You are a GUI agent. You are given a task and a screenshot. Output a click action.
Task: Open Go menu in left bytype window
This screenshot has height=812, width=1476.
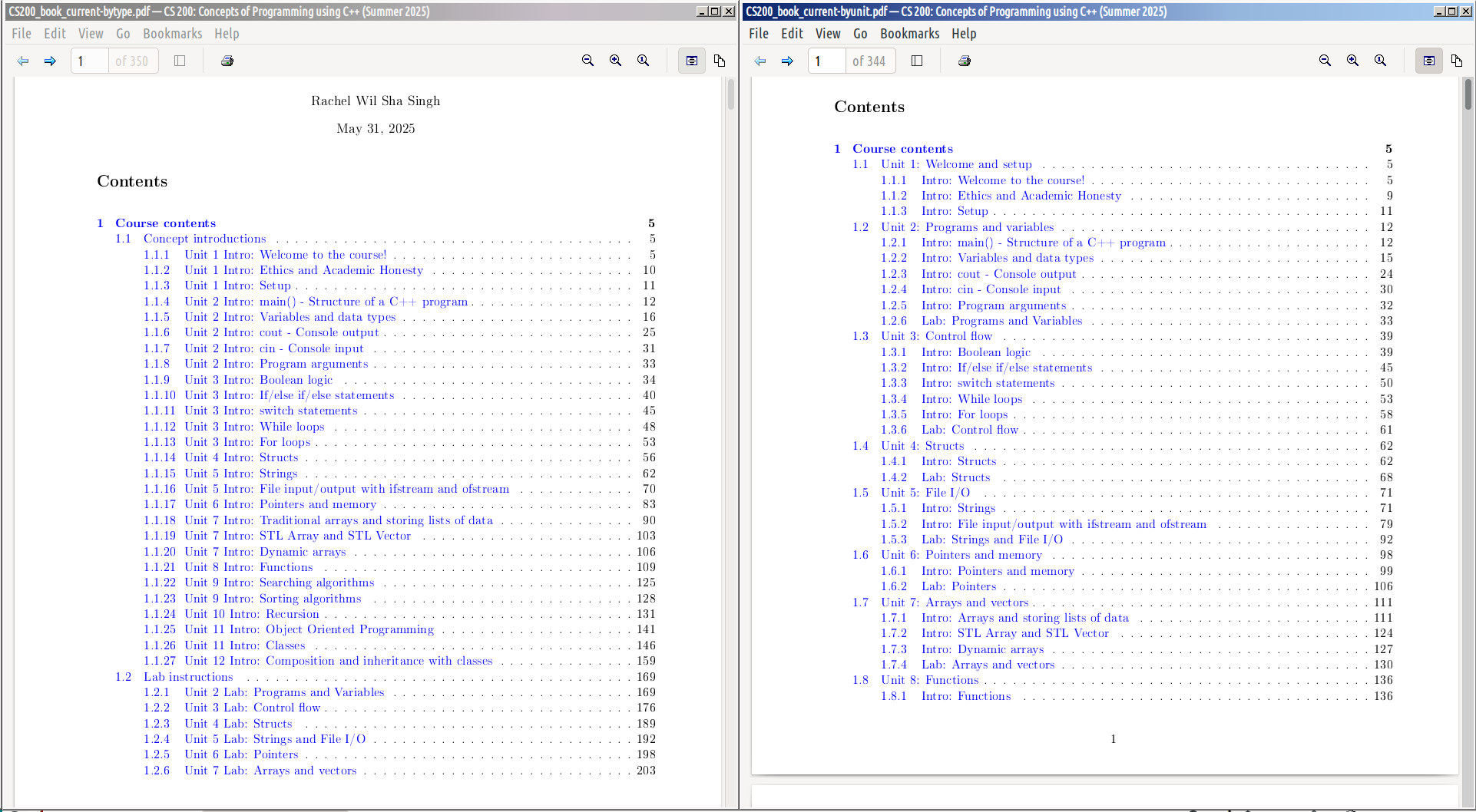click(x=123, y=34)
